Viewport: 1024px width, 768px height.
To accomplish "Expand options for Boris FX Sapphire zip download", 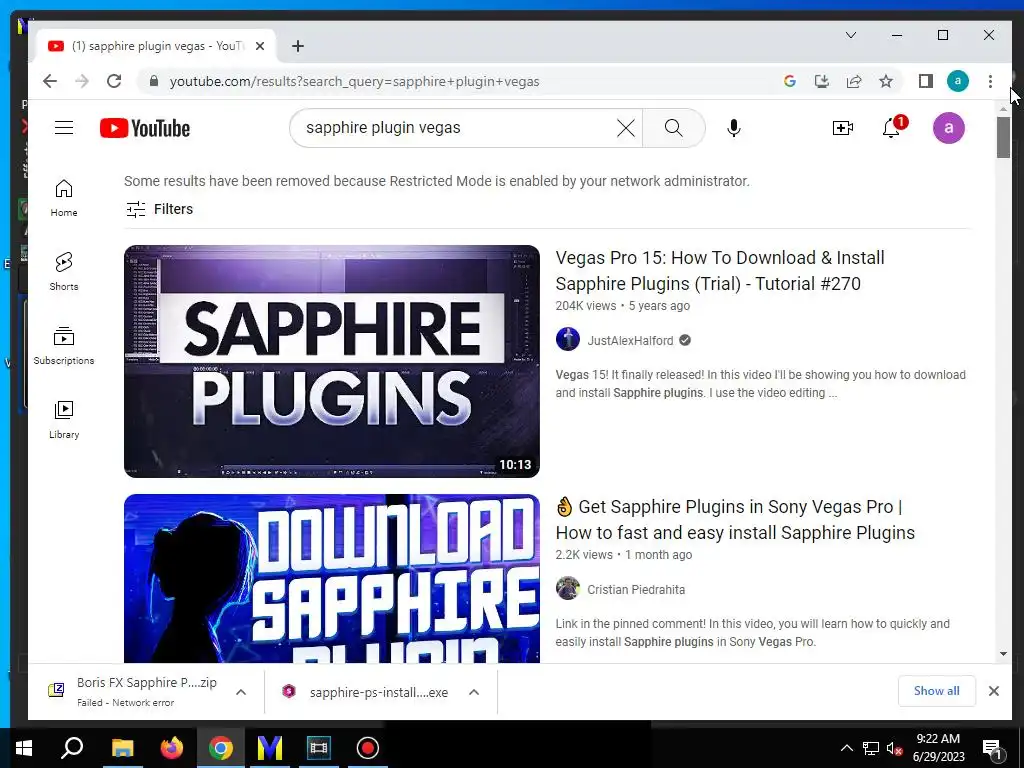I will pyautogui.click(x=241, y=692).
